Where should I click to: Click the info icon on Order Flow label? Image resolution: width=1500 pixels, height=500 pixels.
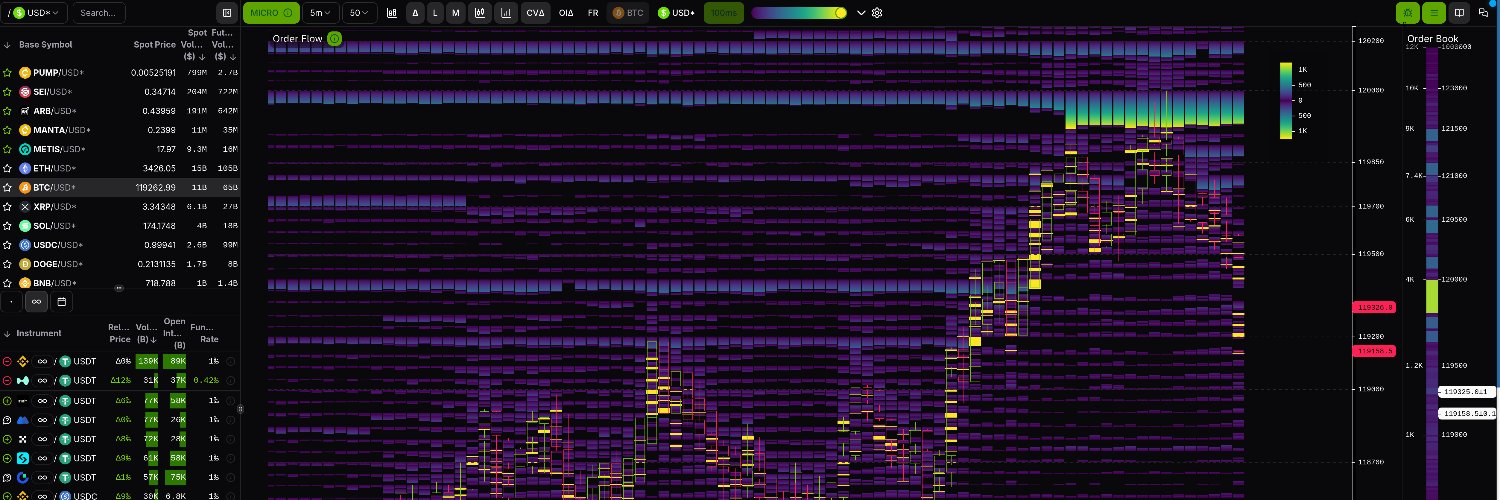[x=335, y=38]
